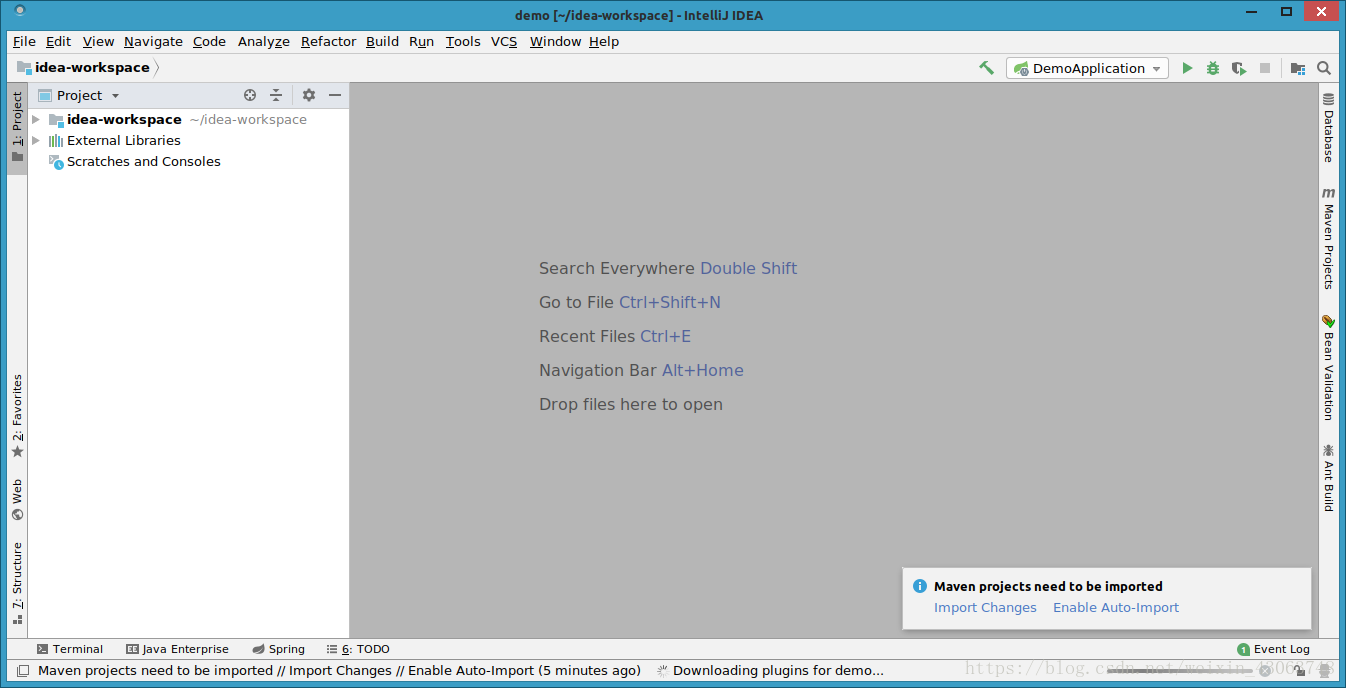Open the 7: Structure side tab

(x=17, y=583)
